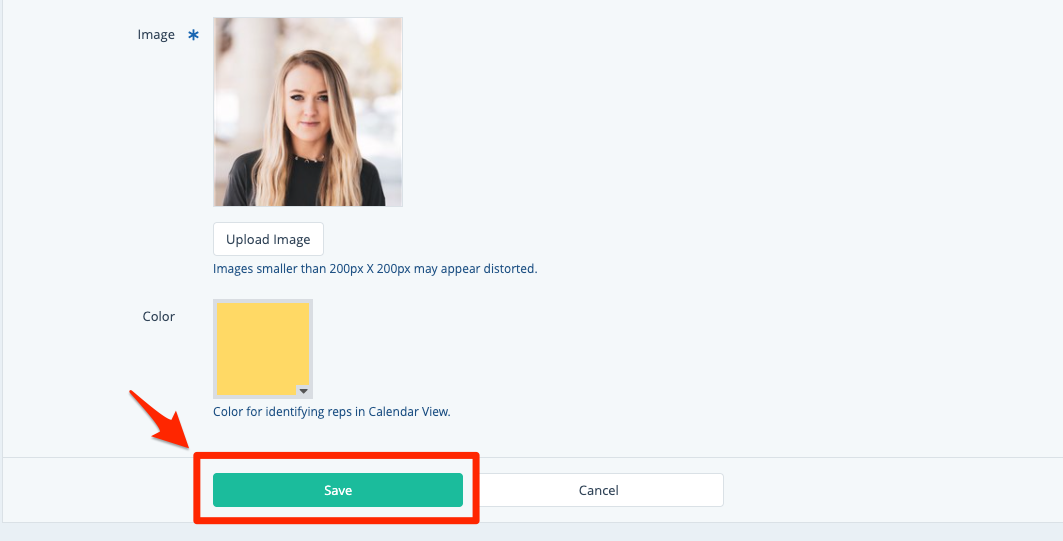Click the blue required asterisk icon
This screenshot has width=1063, height=541.
193,35
